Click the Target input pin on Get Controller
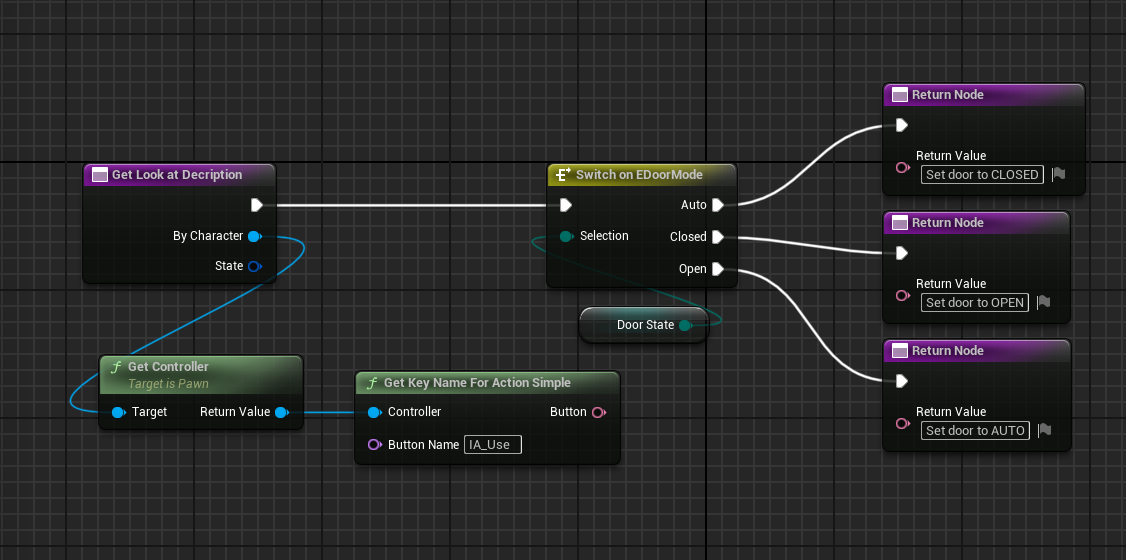This screenshot has height=560, width=1126. (x=118, y=412)
